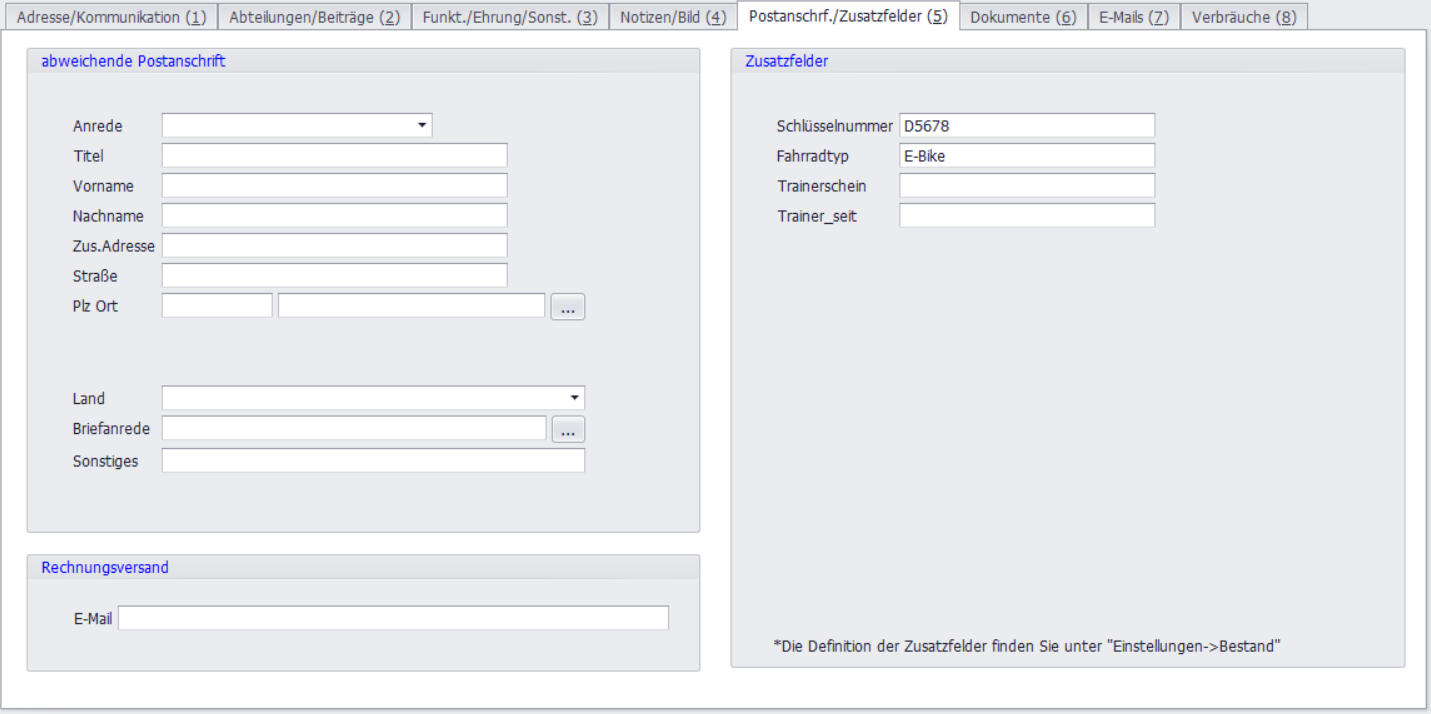Select the Notizen/Bild tab
Screen dimensions: 1431x714
tap(673, 17)
